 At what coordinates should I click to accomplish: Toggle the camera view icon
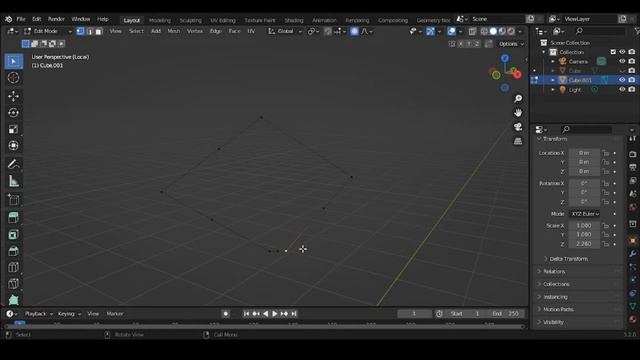(x=518, y=127)
